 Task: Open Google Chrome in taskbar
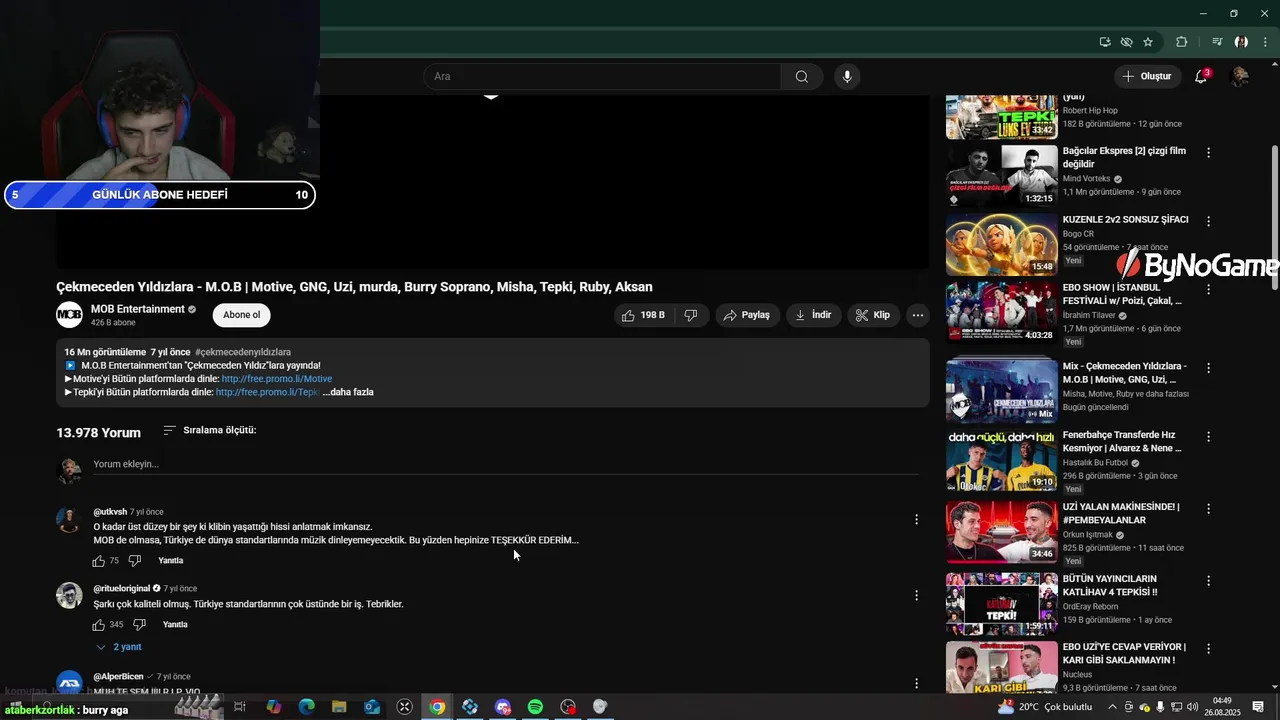pos(437,707)
